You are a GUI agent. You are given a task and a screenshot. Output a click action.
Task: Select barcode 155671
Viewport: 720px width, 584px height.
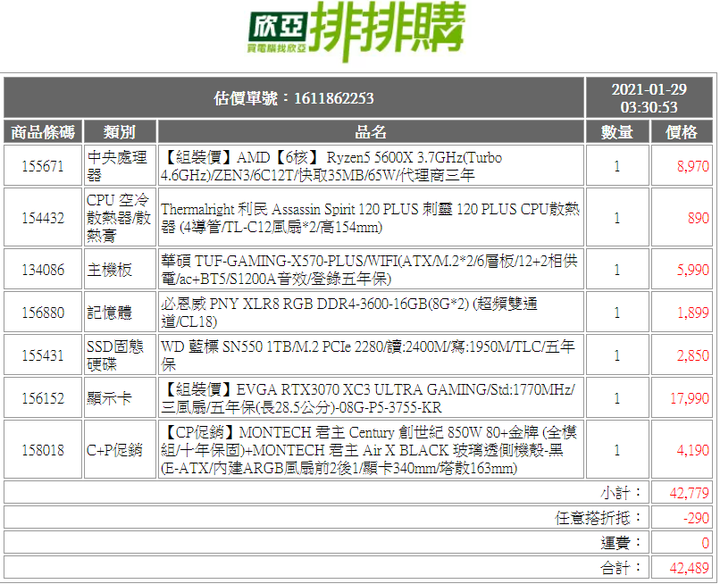point(43,166)
